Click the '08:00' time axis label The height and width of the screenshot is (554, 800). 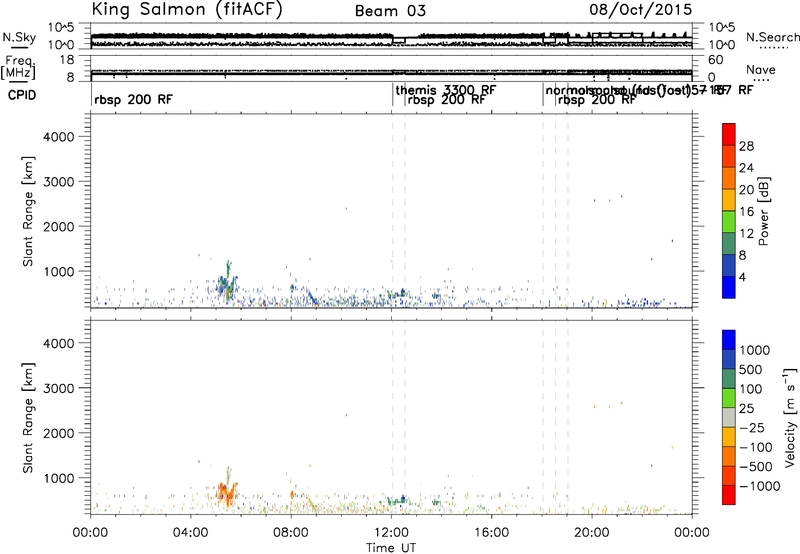[291, 533]
